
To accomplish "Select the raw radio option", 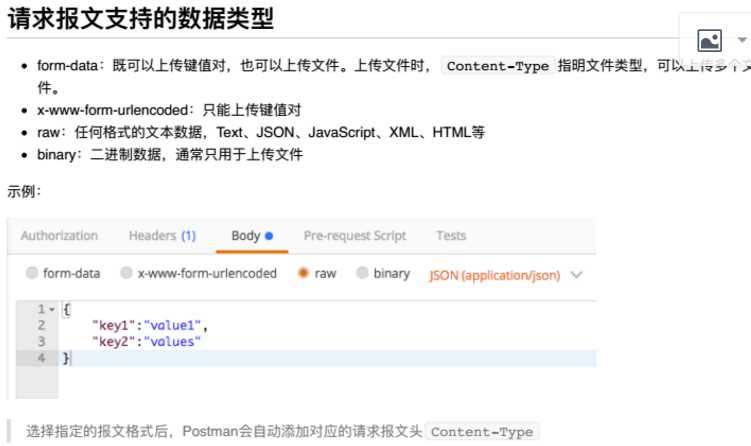I will 303,273.
